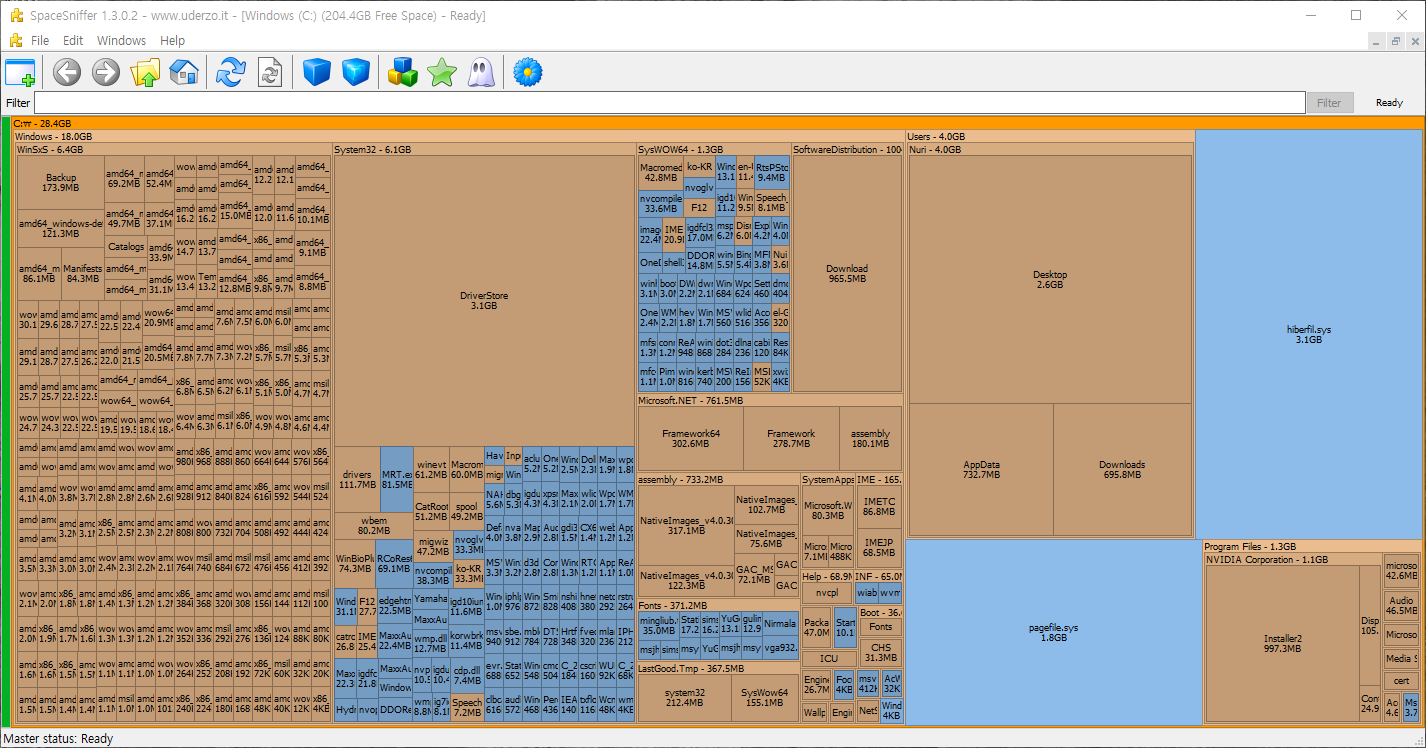1426x748 pixels.
Task: Click the page refresh icon in toolbar
Action: point(270,72)
